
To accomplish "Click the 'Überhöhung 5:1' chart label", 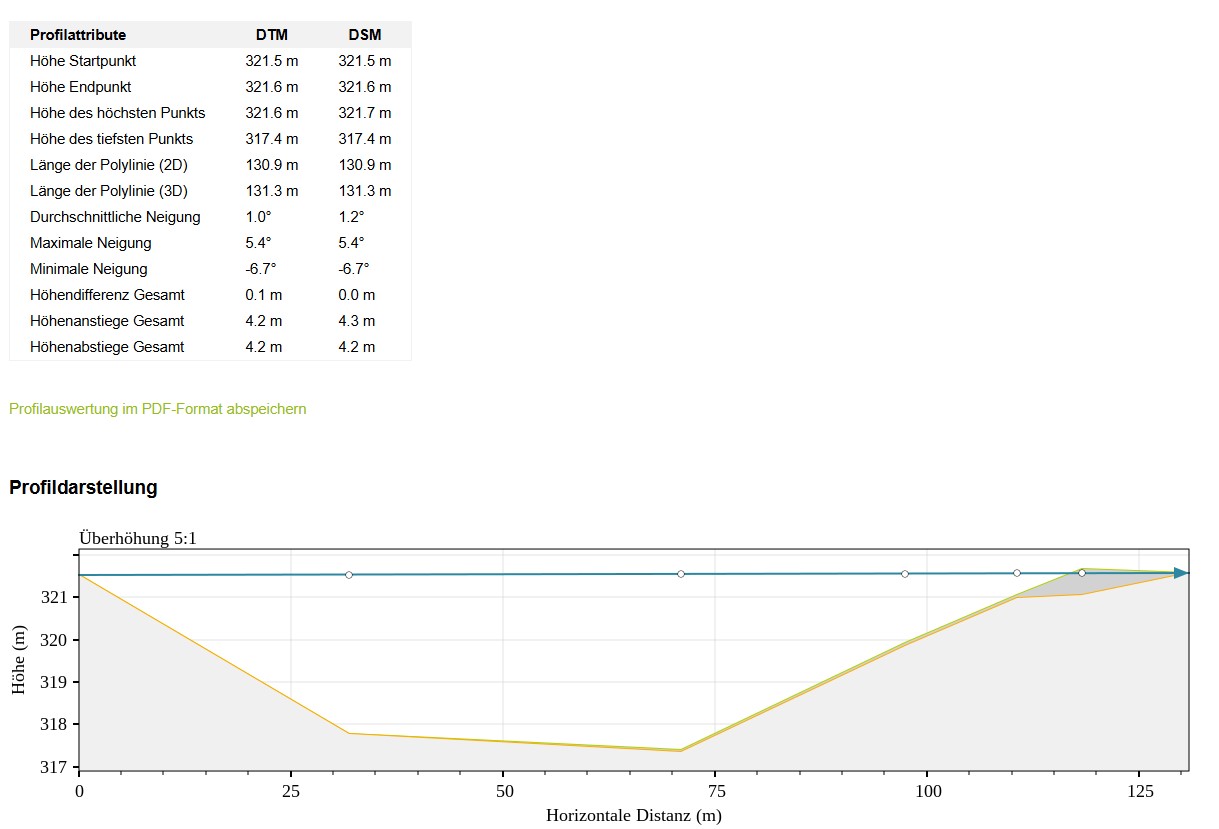I will pyautogui.click(x=138, y=539).
